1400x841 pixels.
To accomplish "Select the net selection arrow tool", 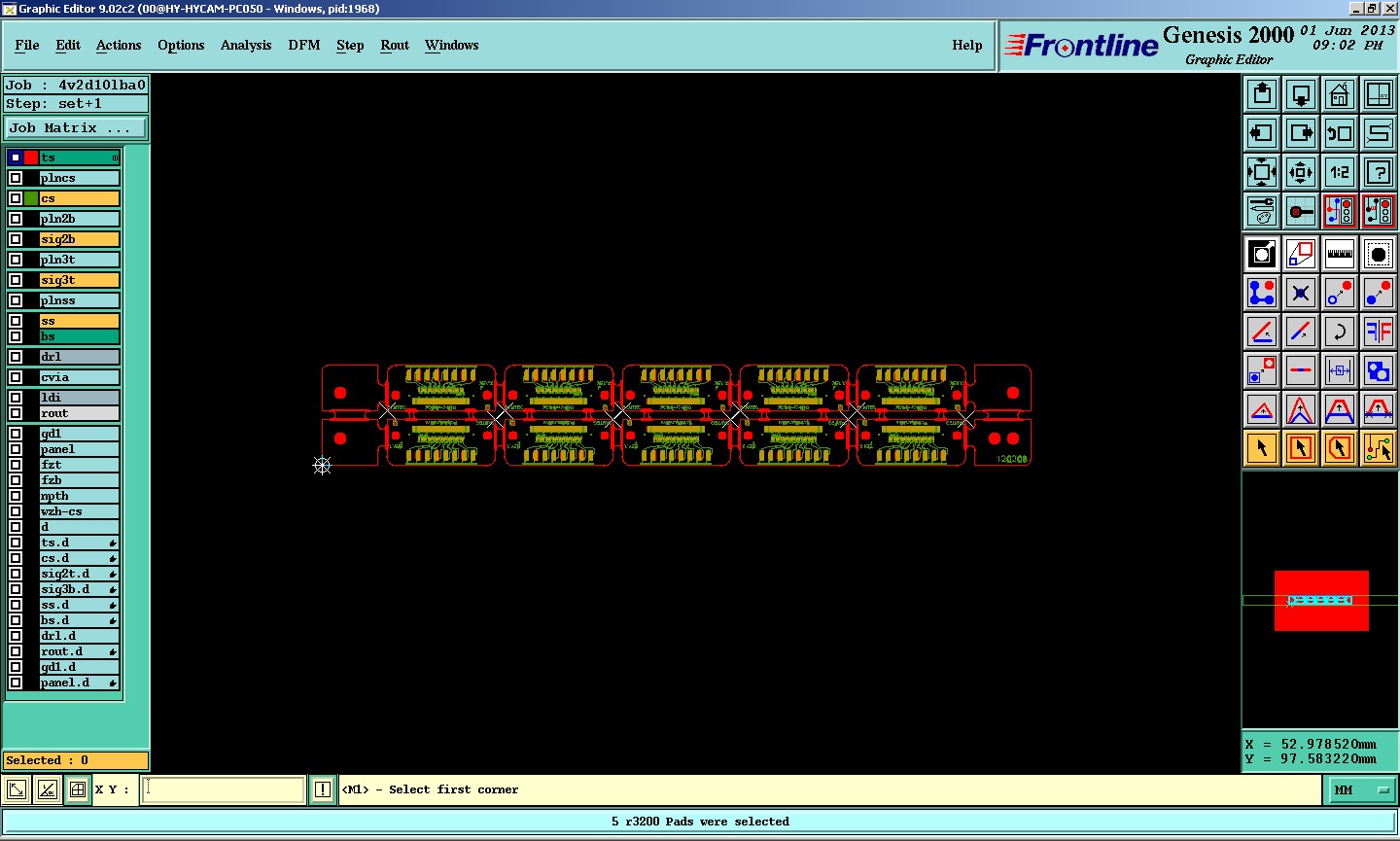I will (1379, 448).
